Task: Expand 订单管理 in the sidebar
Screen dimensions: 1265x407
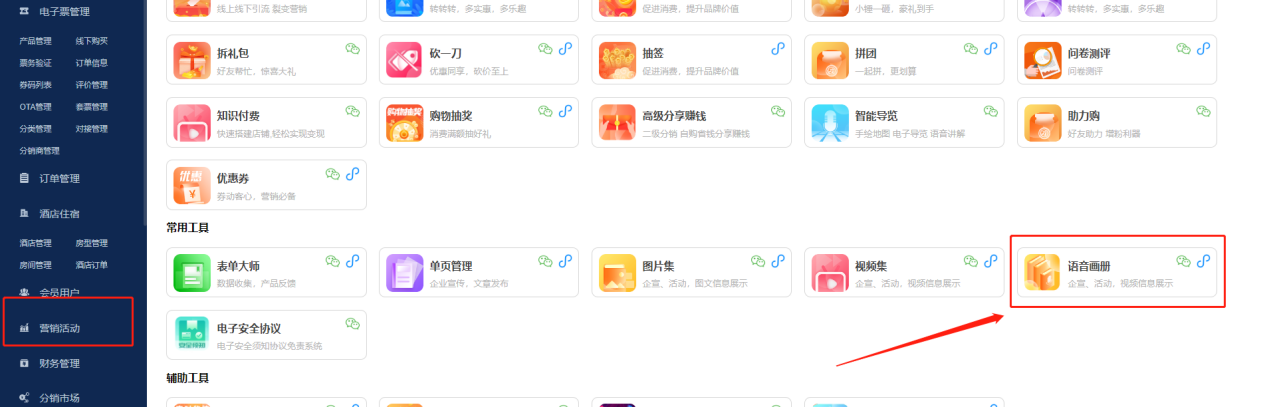Action: point(58,179)
